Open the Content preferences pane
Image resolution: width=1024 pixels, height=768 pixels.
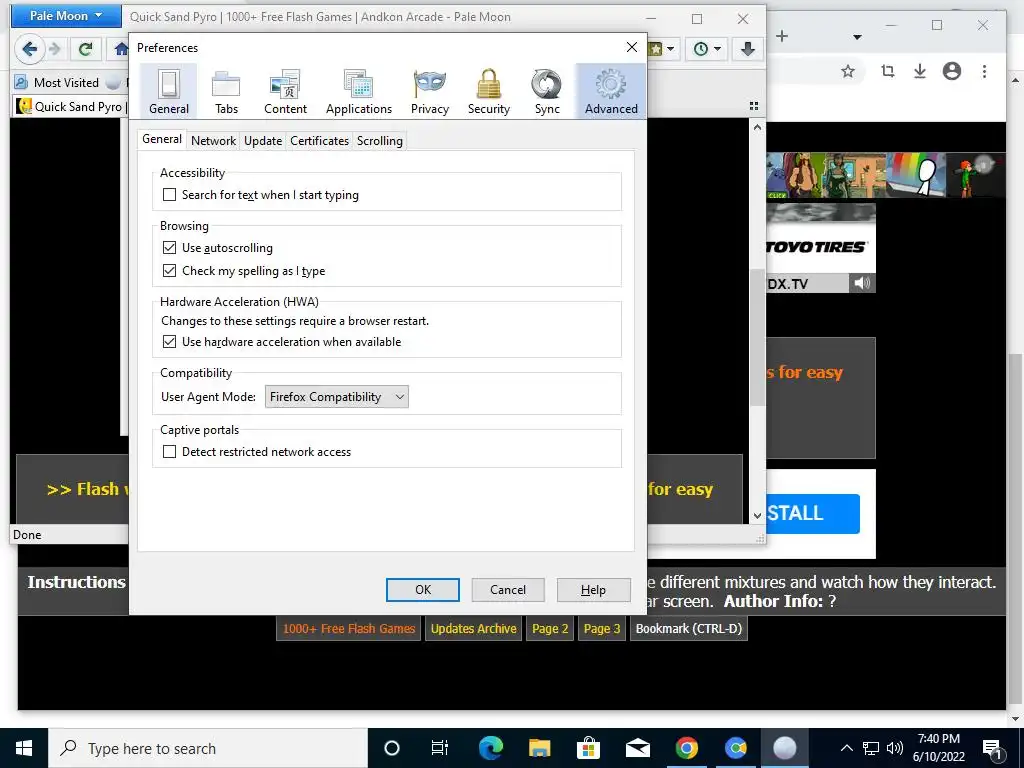[285, 91]
